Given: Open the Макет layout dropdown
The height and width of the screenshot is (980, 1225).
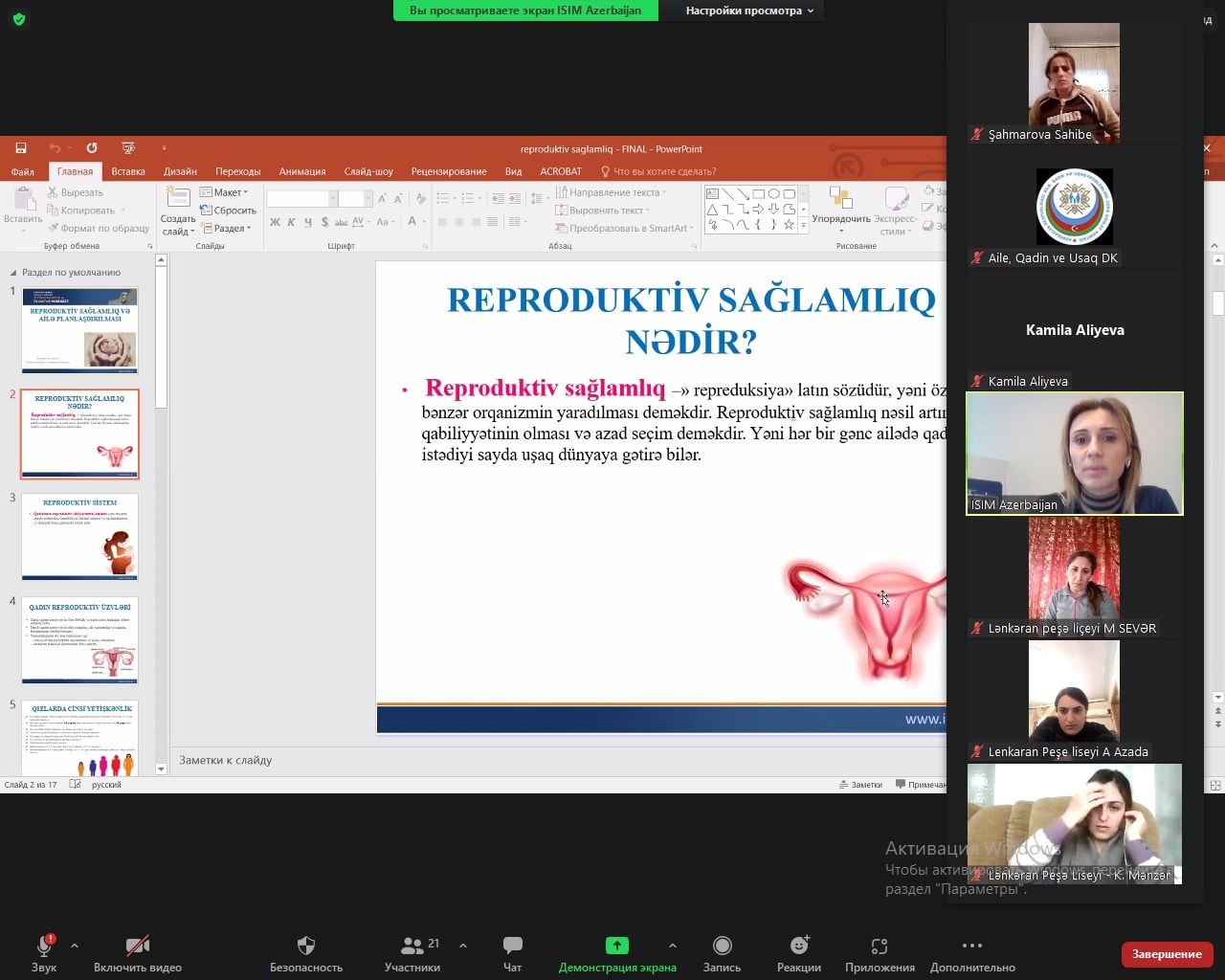Looking at the screenshot, I should point(224,192).
